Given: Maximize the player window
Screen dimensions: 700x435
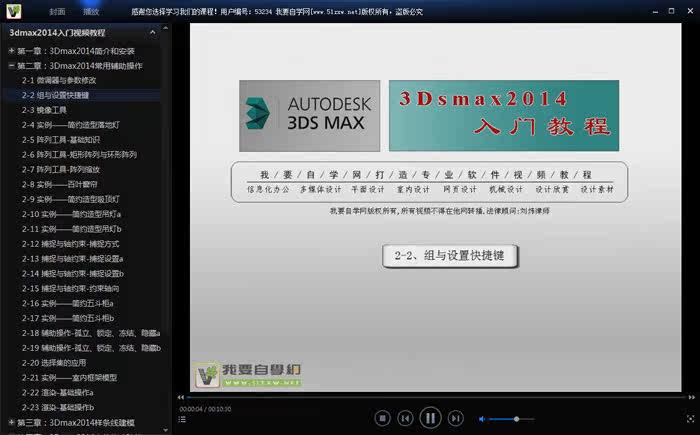Looking at the screenshot, I should tap(671, 11).
